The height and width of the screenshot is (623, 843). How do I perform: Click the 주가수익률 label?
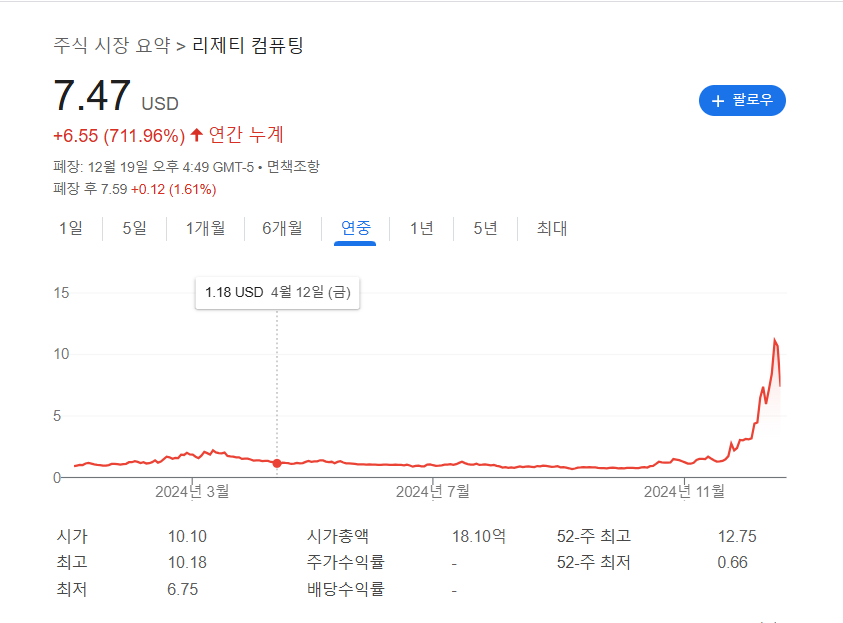(x=346, y=563)
